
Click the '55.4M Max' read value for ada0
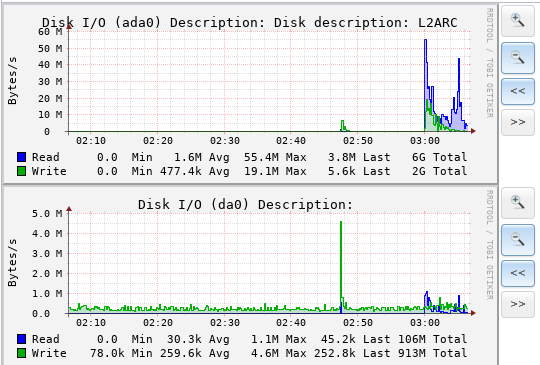(x=275, y=157)
